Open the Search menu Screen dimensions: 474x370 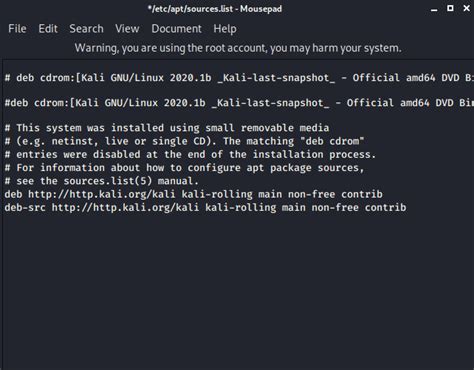(x=86, y=29)
